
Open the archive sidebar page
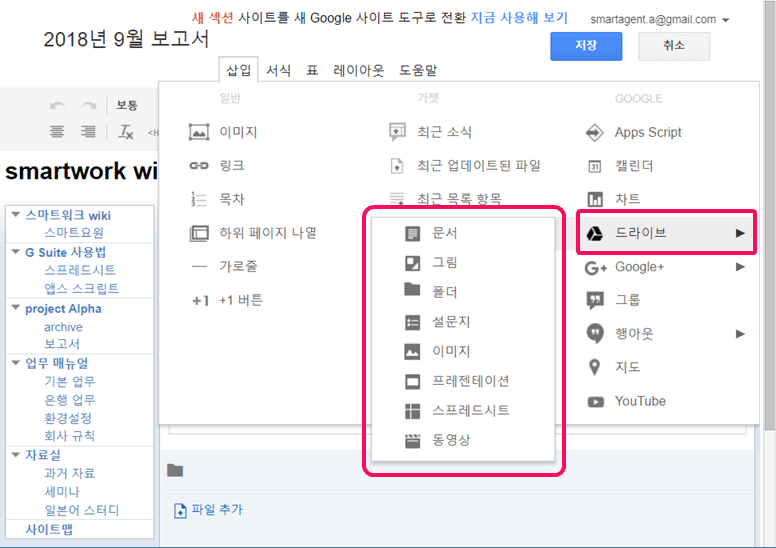(63, 327)
